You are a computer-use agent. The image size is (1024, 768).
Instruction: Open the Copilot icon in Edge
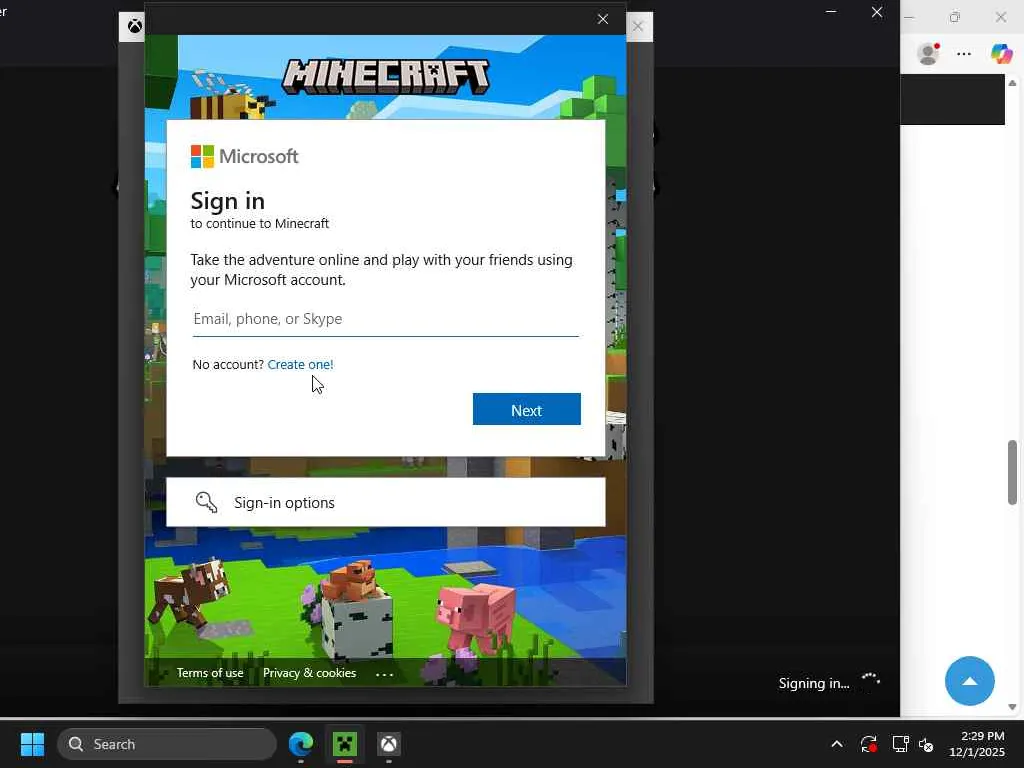tap(1000, 54)
